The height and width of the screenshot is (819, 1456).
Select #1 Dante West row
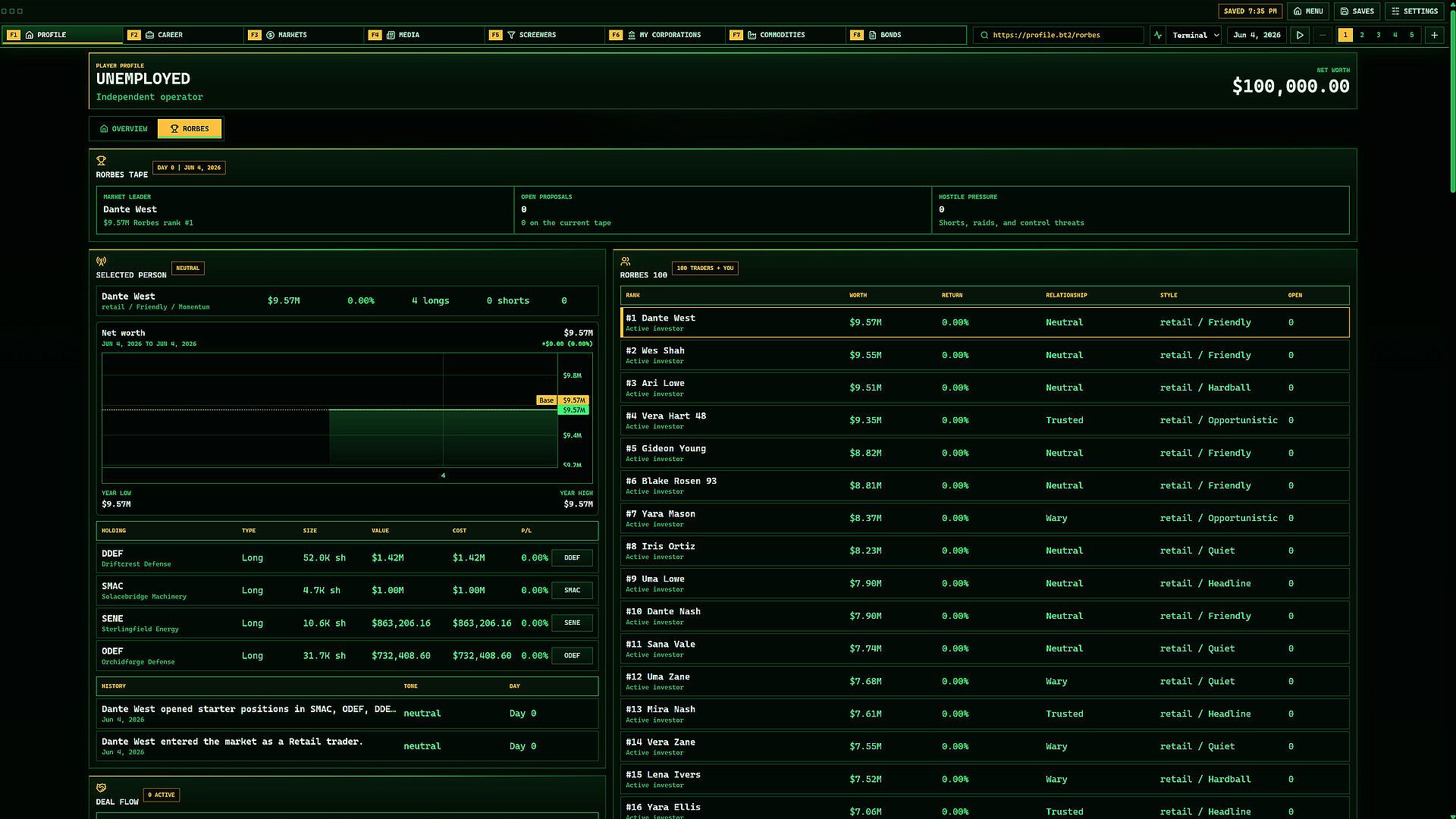985,322
